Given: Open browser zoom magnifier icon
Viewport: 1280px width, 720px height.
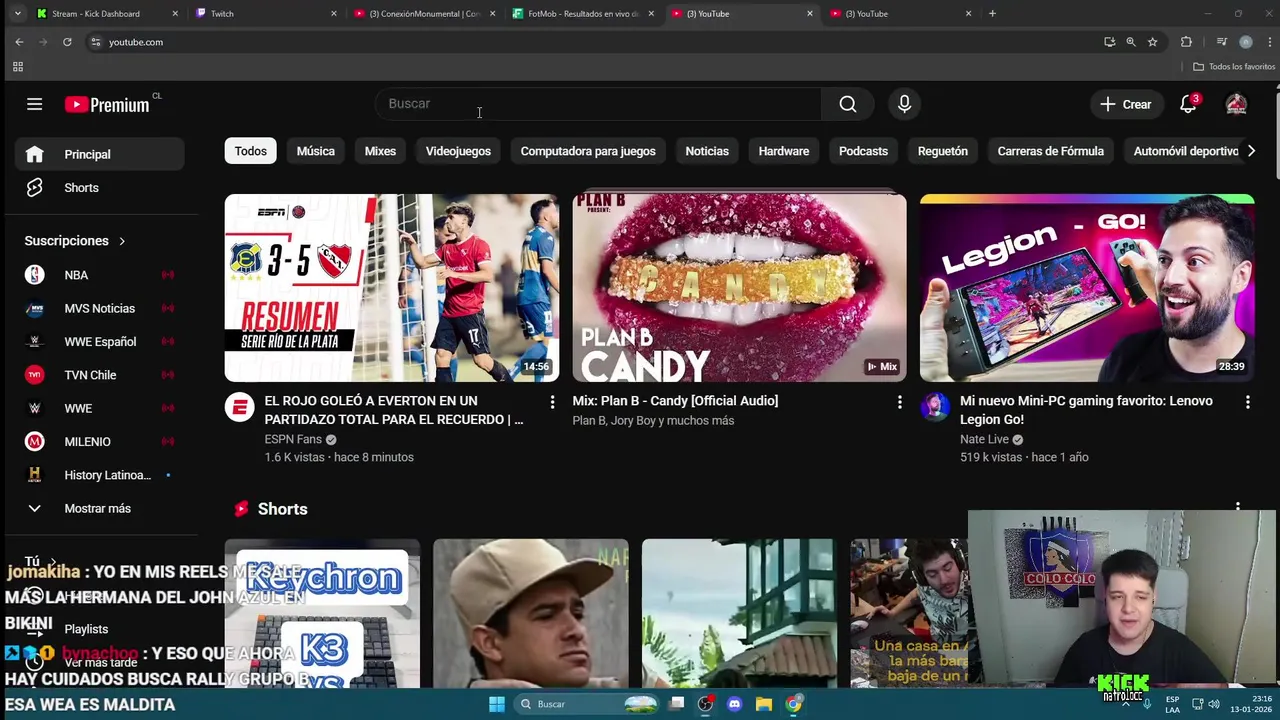Looking at the screenshot, I should (1130, 42).
